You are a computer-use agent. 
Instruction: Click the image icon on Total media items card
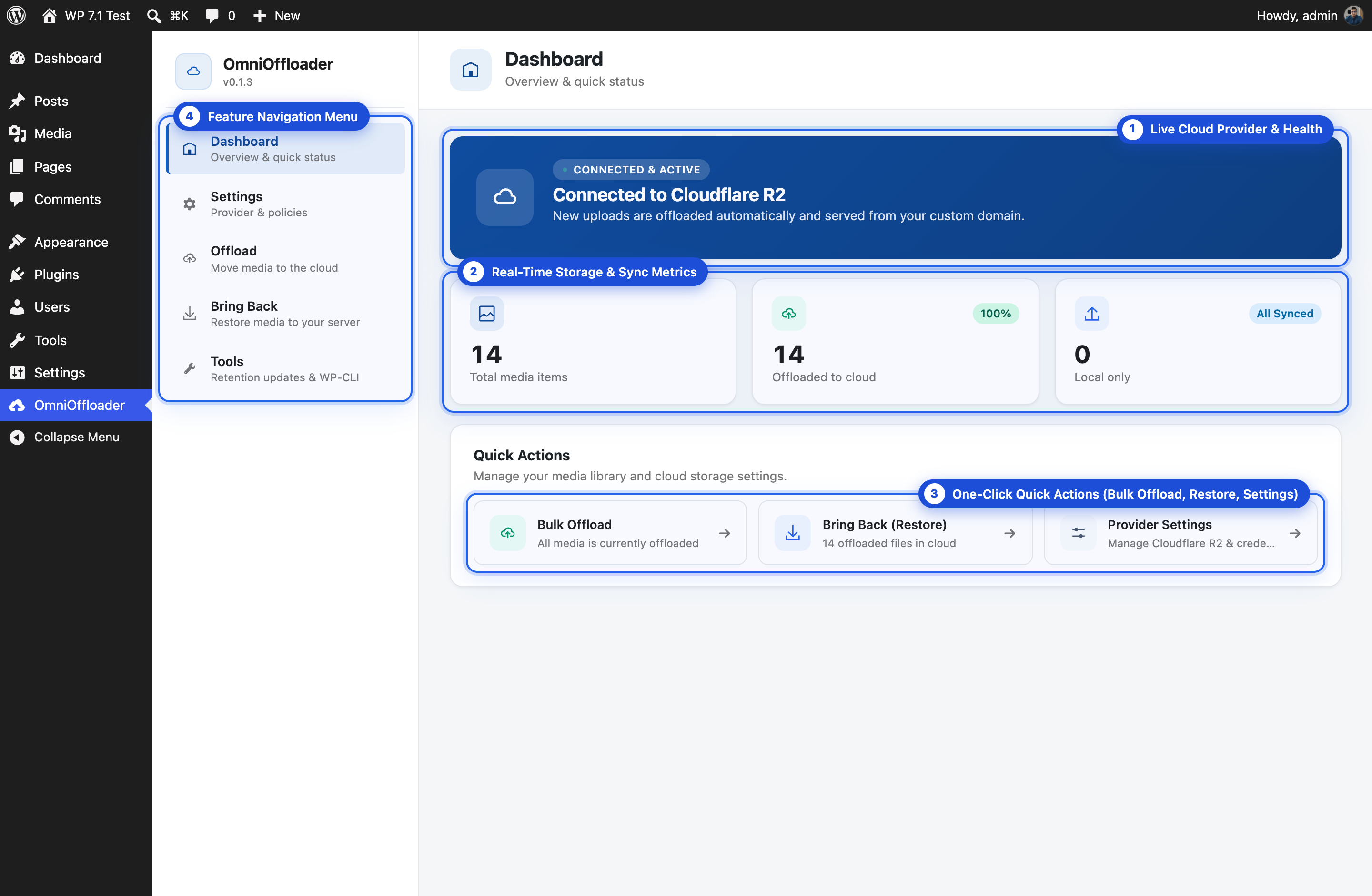pos(486,314)
